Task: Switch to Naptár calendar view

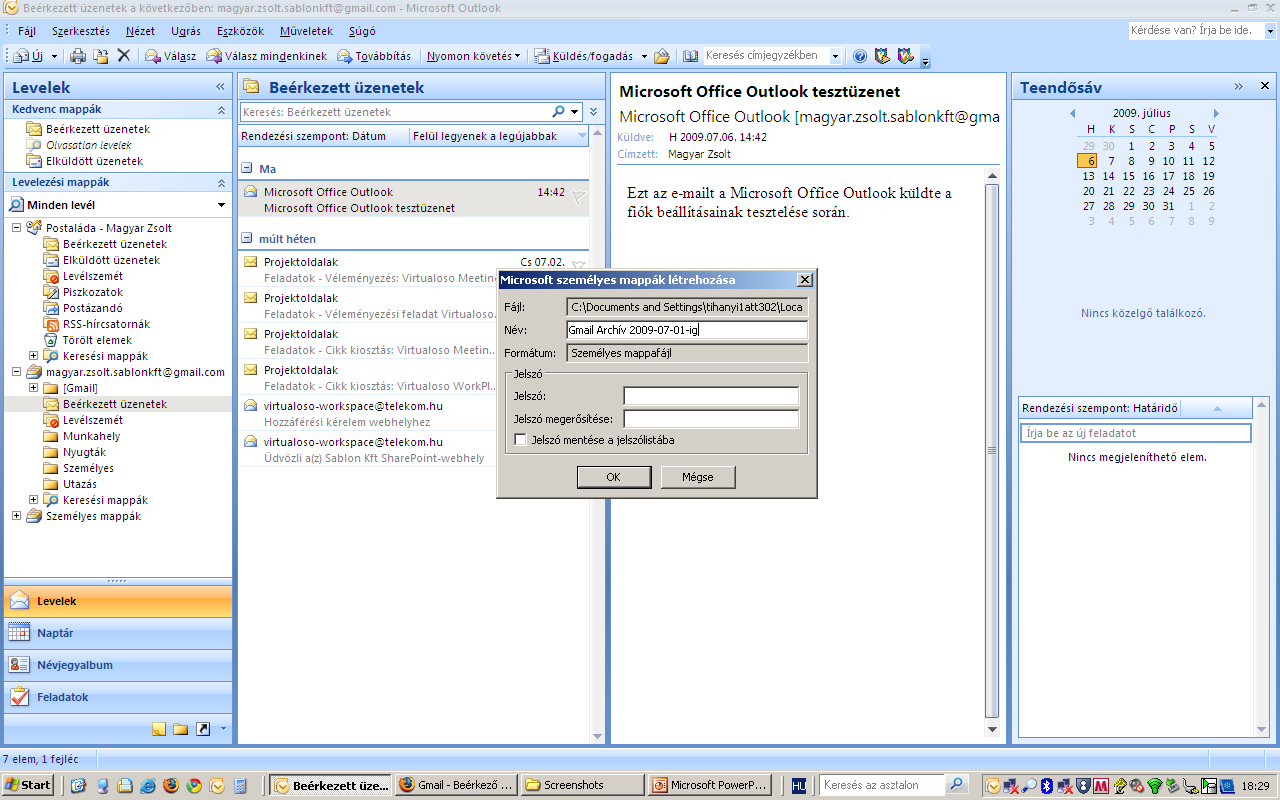Action: [x=118, y=633]
